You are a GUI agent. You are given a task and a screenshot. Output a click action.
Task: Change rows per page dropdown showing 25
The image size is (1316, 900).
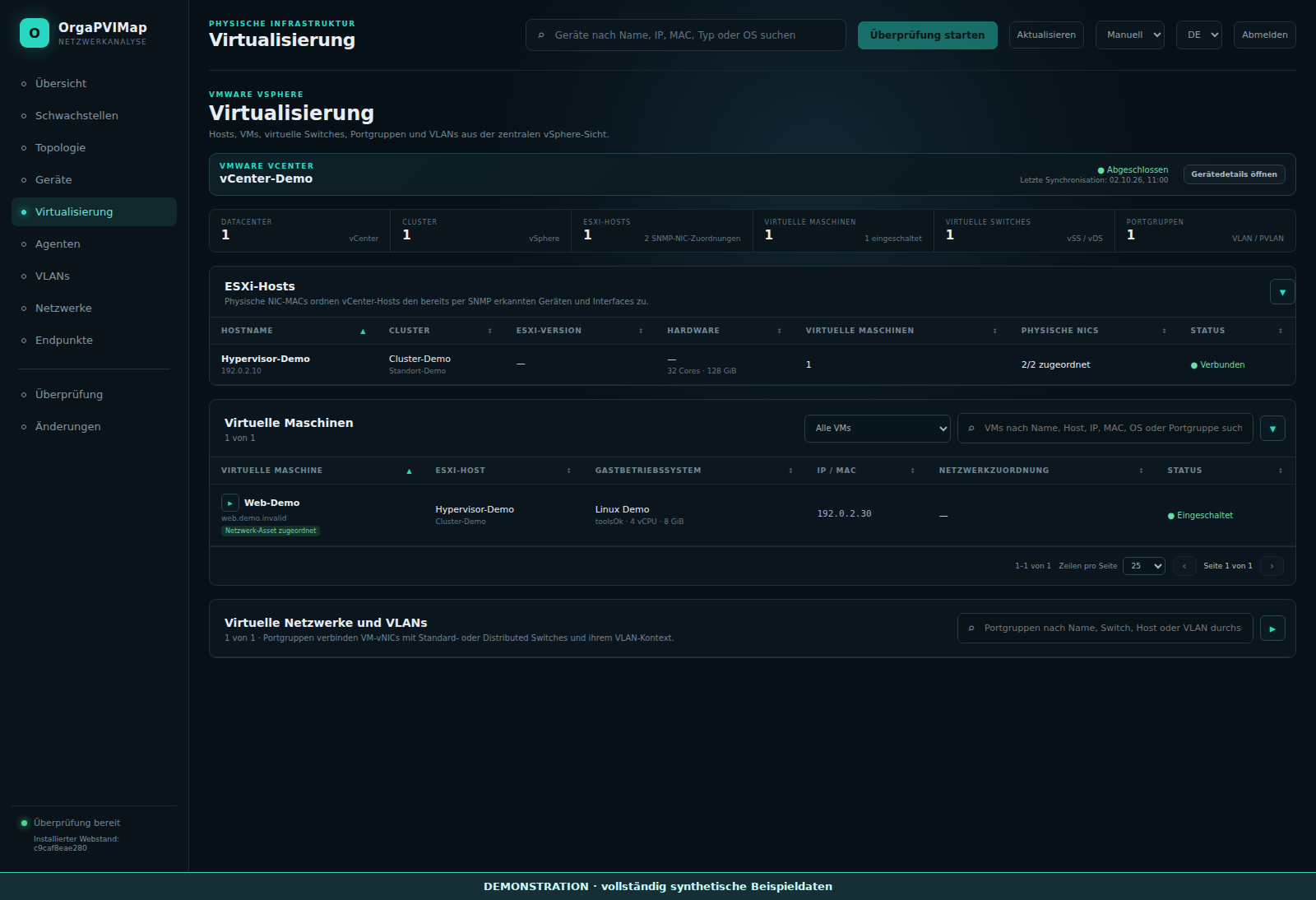(1144, 566)
